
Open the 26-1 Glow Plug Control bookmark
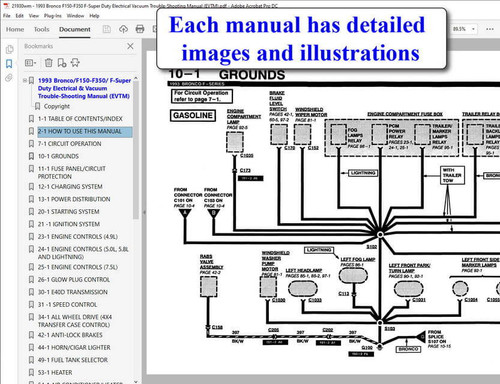click(74, 280)
